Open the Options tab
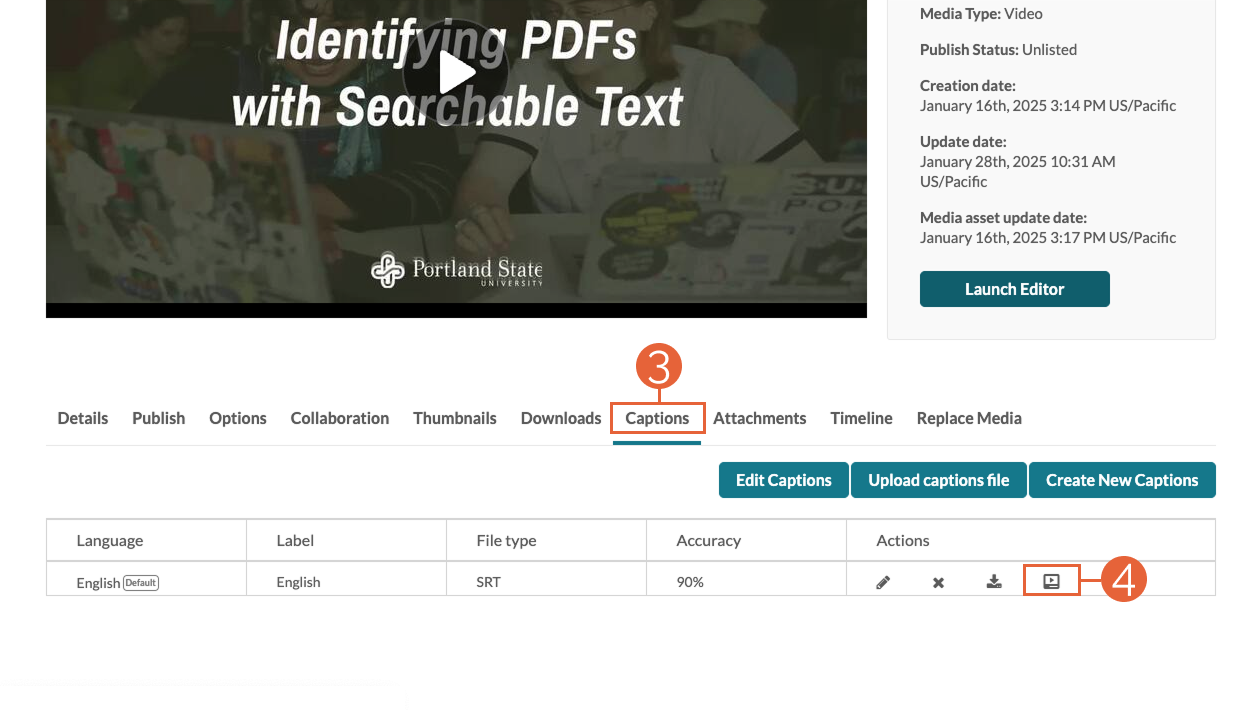1260x710 pixels. (238, 418)
